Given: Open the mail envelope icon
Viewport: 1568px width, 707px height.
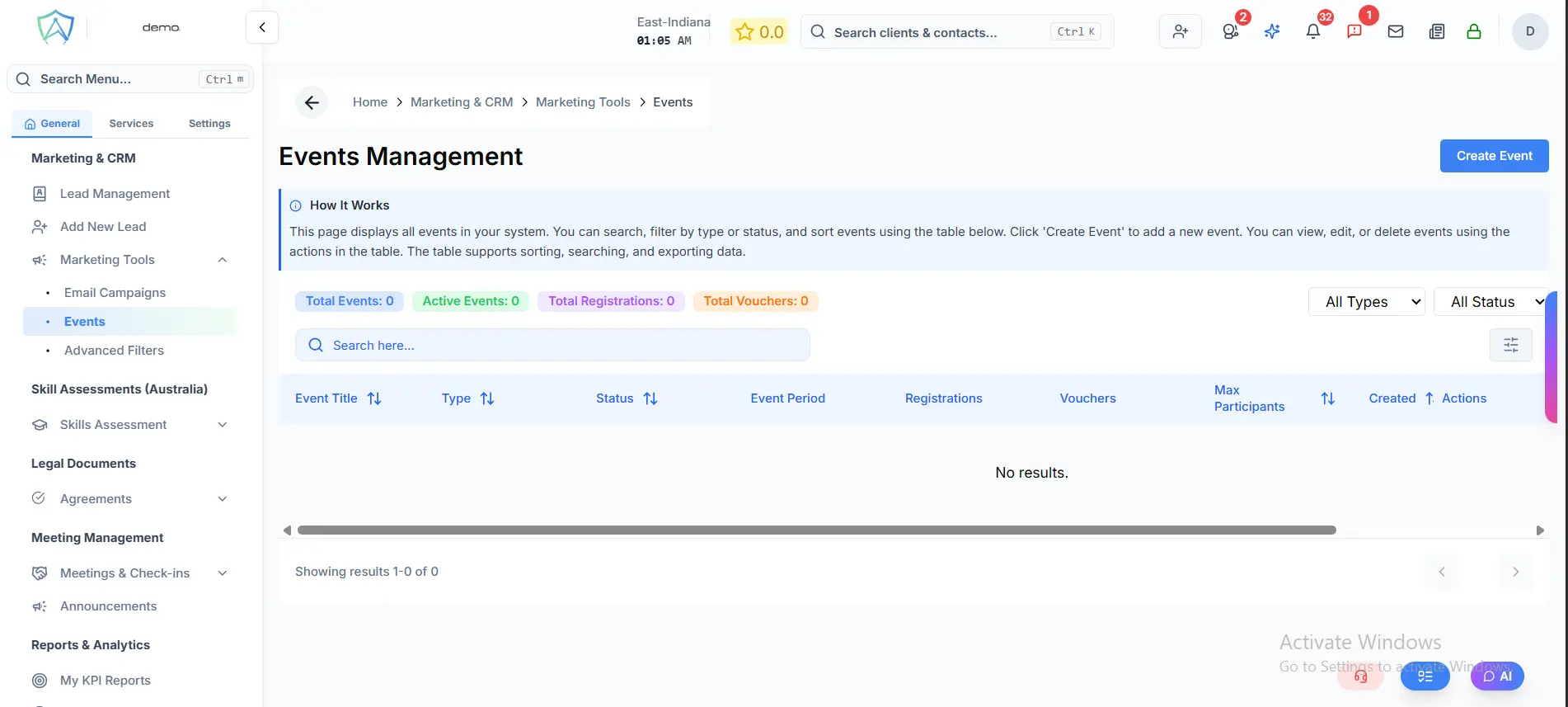Looking at the screenshot, I should (1395, 31).
